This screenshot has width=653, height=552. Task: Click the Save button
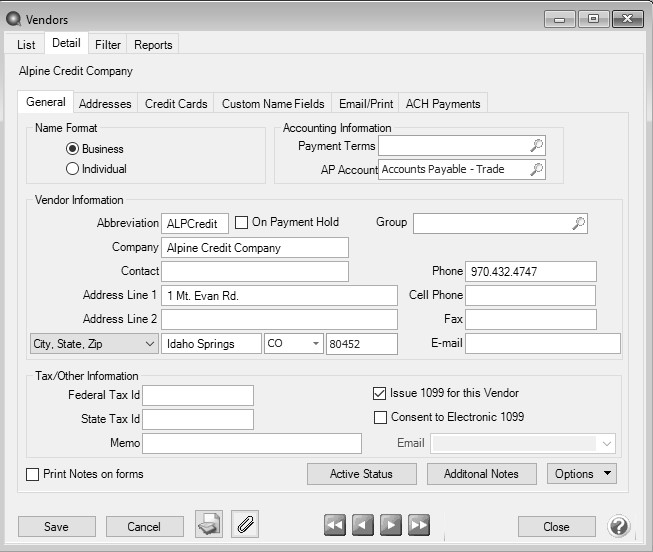point(57,527)
